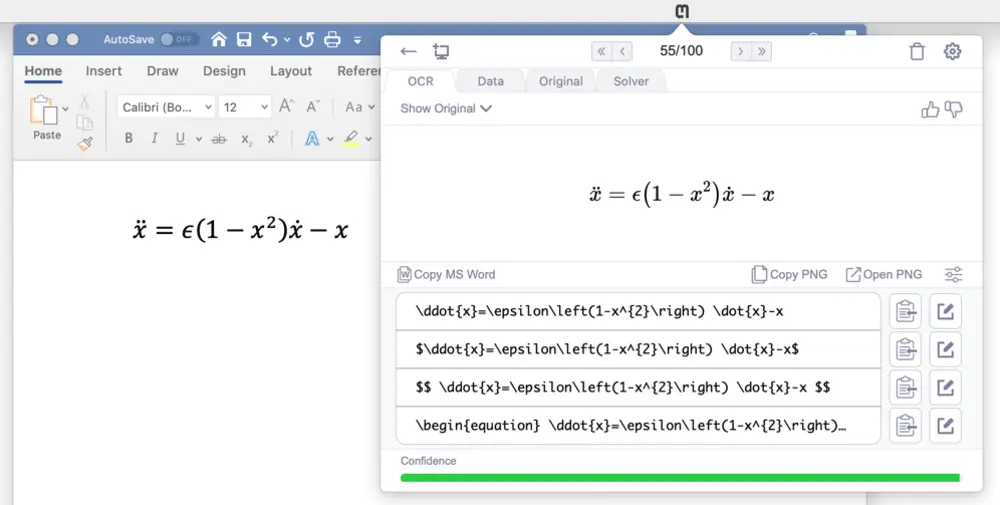Switch to the OCR tab
Screen dimensions: 1000x505
pyautogui.click(x=420, y=81)
